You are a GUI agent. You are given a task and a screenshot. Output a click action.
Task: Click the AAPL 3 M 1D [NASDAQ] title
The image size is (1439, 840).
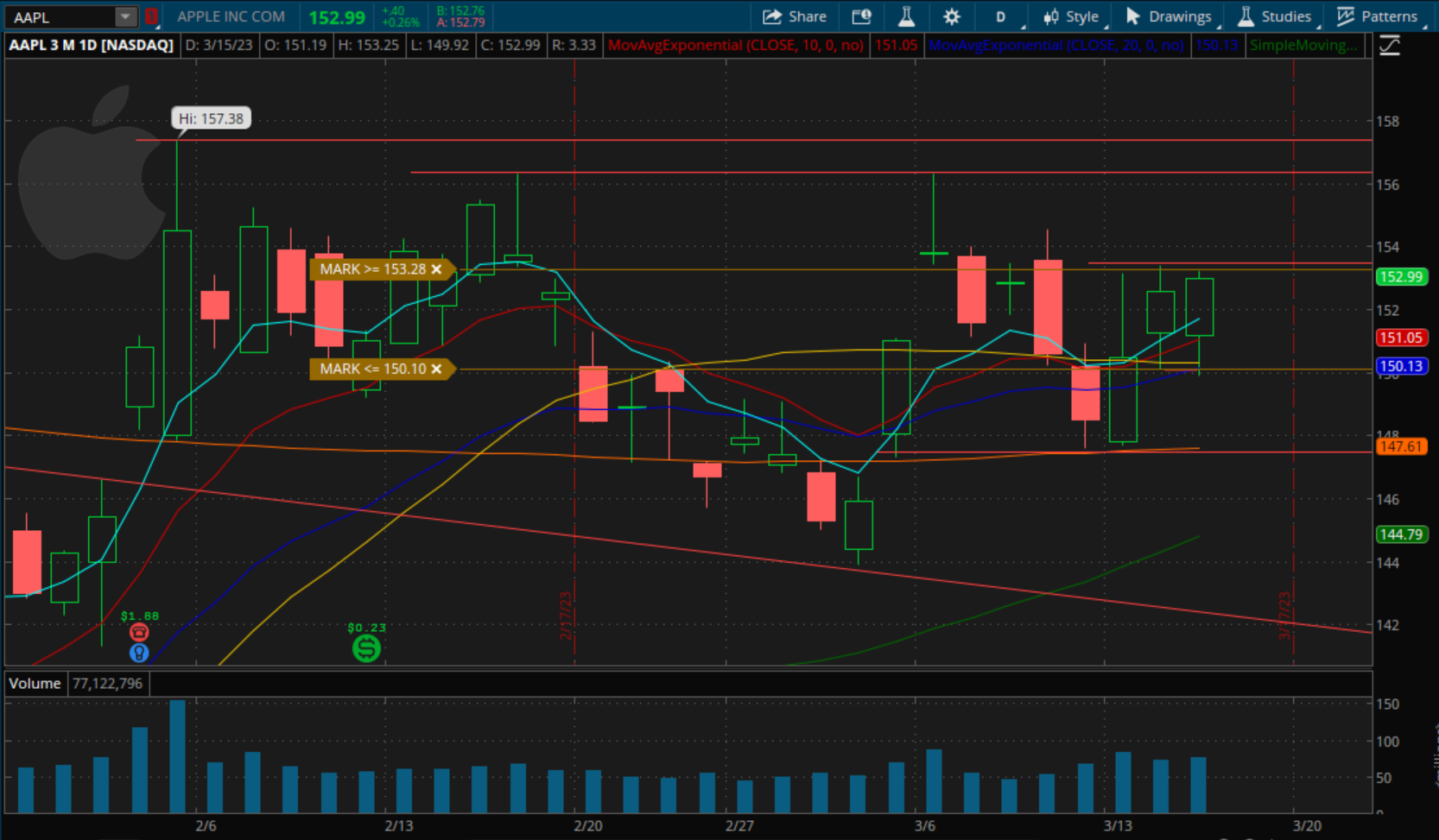tap(91, 45)
